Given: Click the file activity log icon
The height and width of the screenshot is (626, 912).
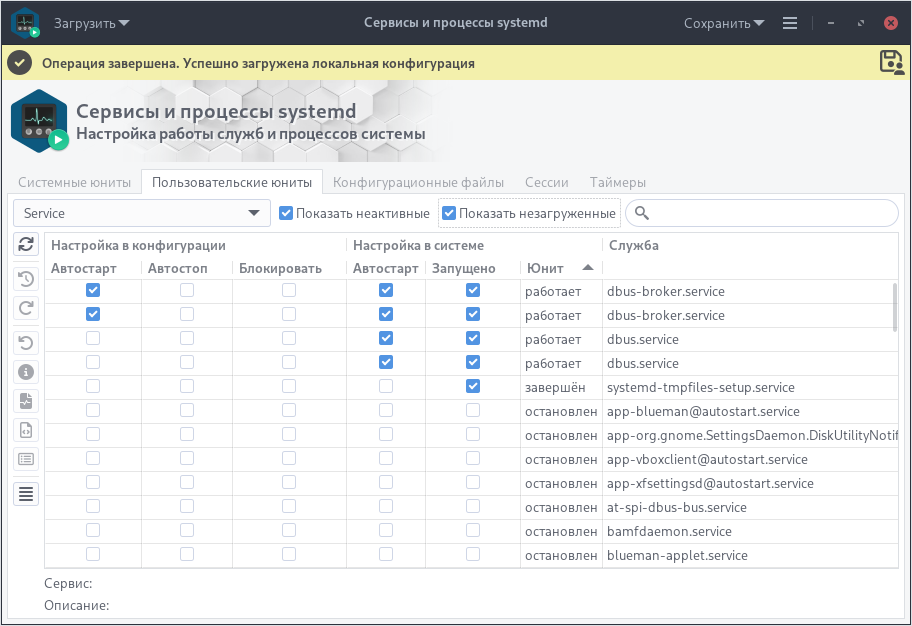Looking at the screenshot, I should click(27, 401).
